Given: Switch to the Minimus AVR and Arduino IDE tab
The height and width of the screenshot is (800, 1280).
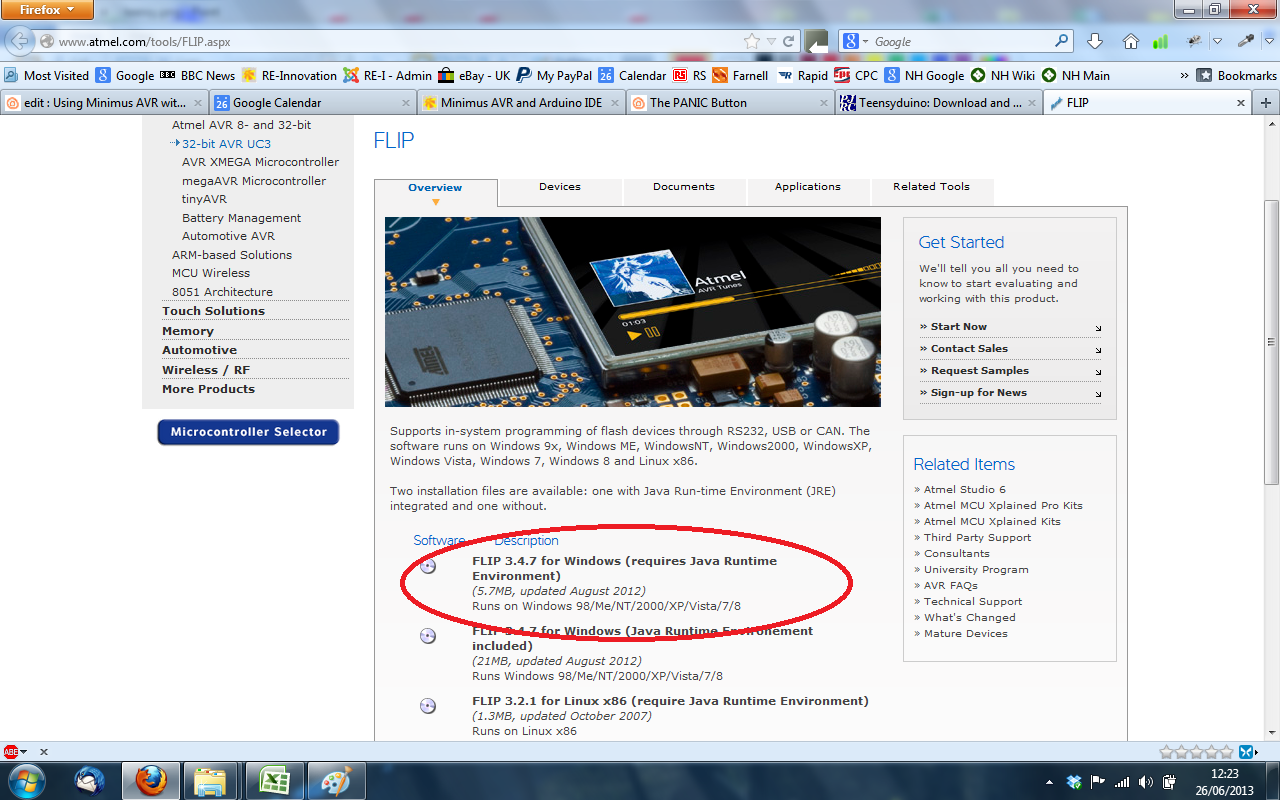Looking at the screenshot, I should [x=520, y=102].
